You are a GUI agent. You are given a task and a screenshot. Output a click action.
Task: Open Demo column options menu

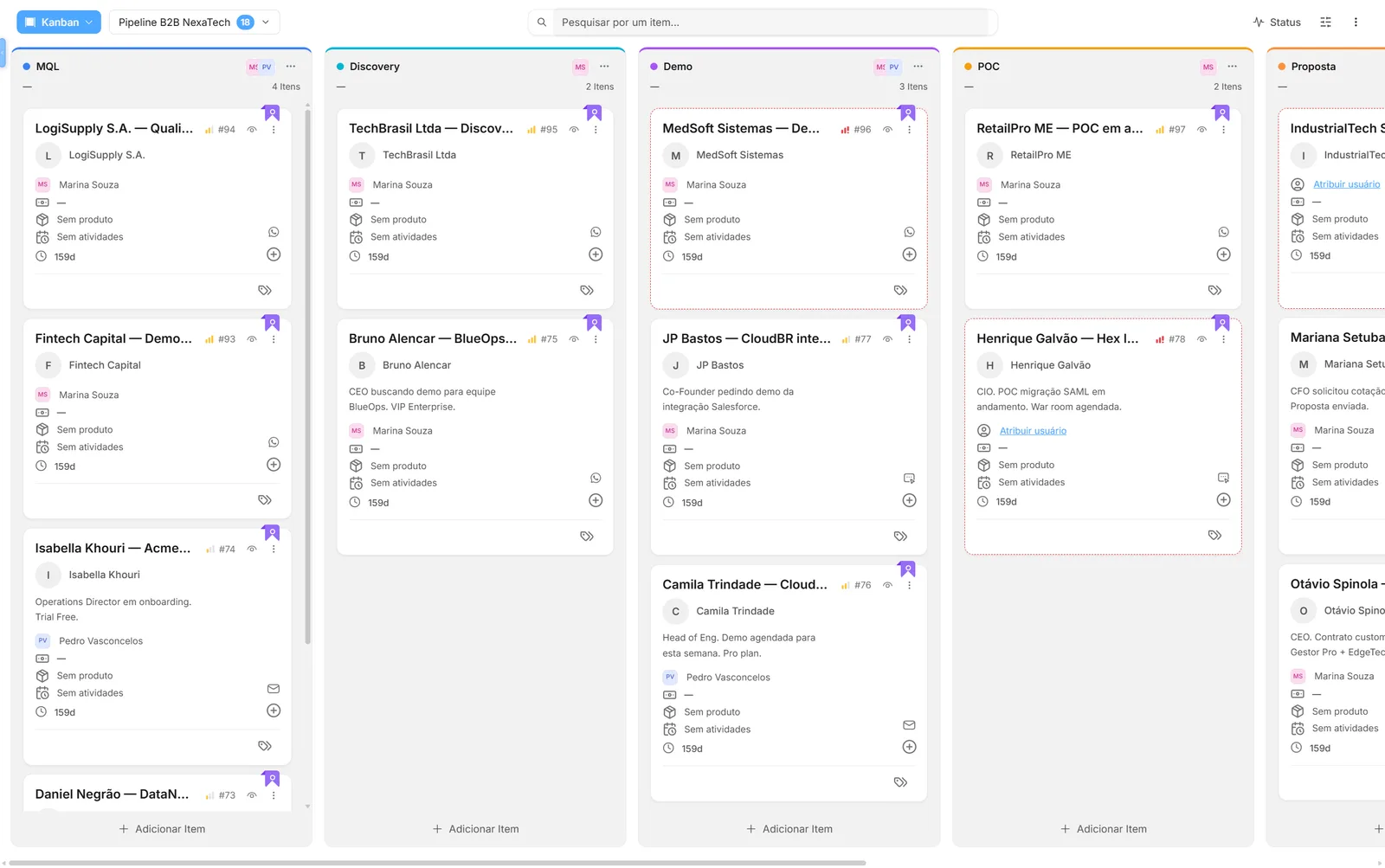pos(918,67)
